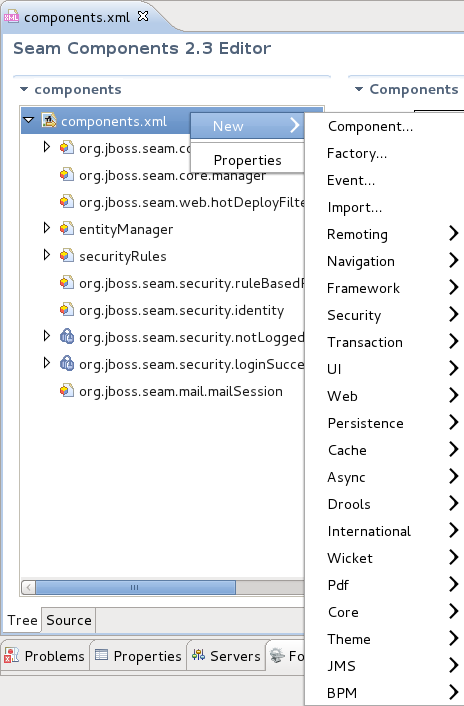Collapse the components.xml root tree node
The height and width of the screenshot is (706, 464).
point(29,121)
